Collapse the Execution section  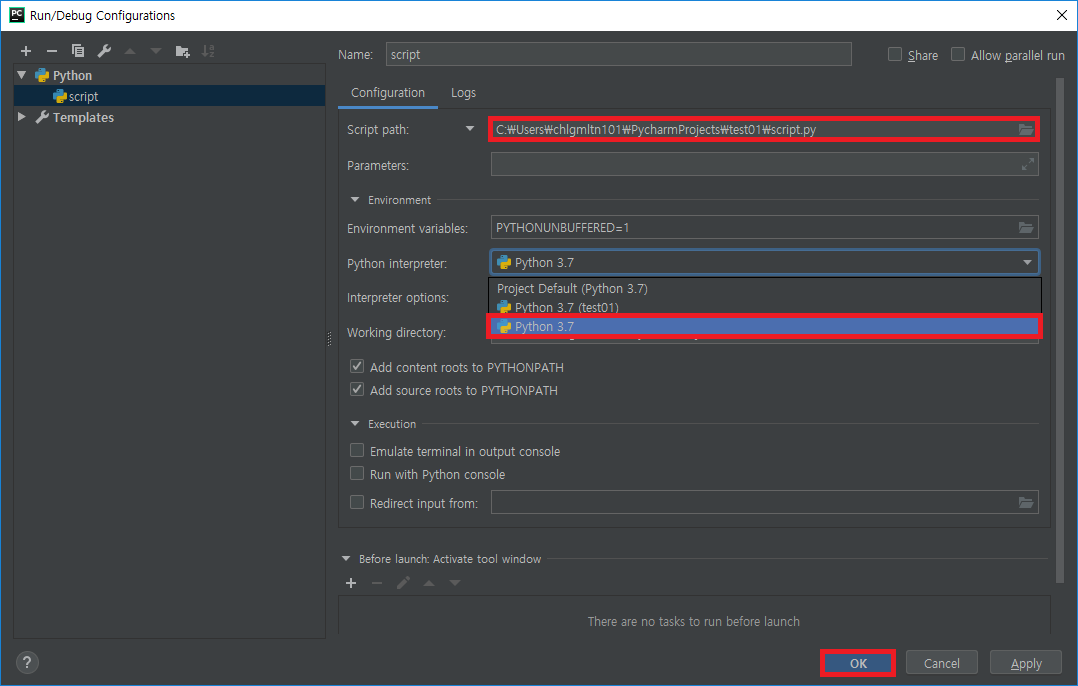pos(355,423)
